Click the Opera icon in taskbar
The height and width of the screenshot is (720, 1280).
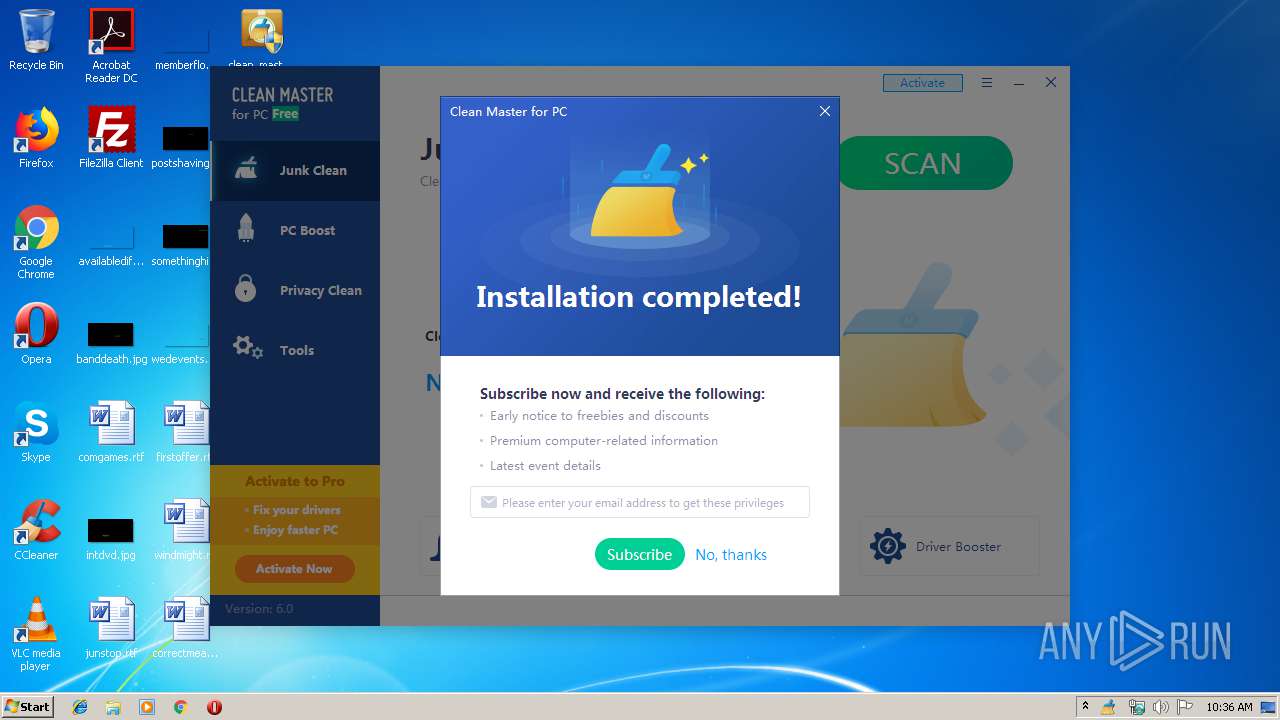214,707
